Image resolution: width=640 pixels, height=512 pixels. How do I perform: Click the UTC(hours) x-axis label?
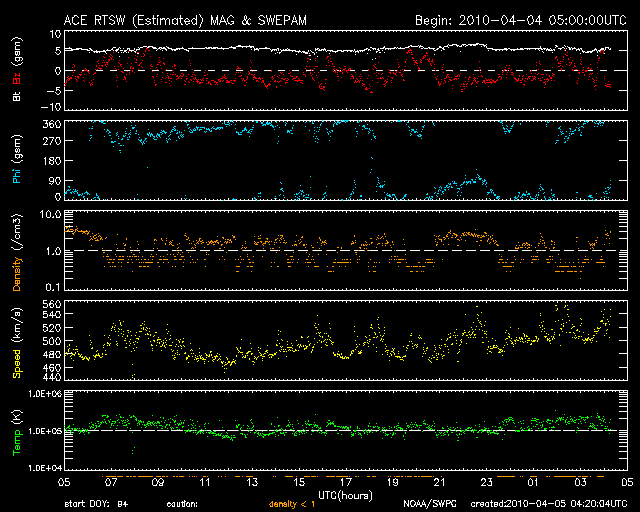coord(345,496)
